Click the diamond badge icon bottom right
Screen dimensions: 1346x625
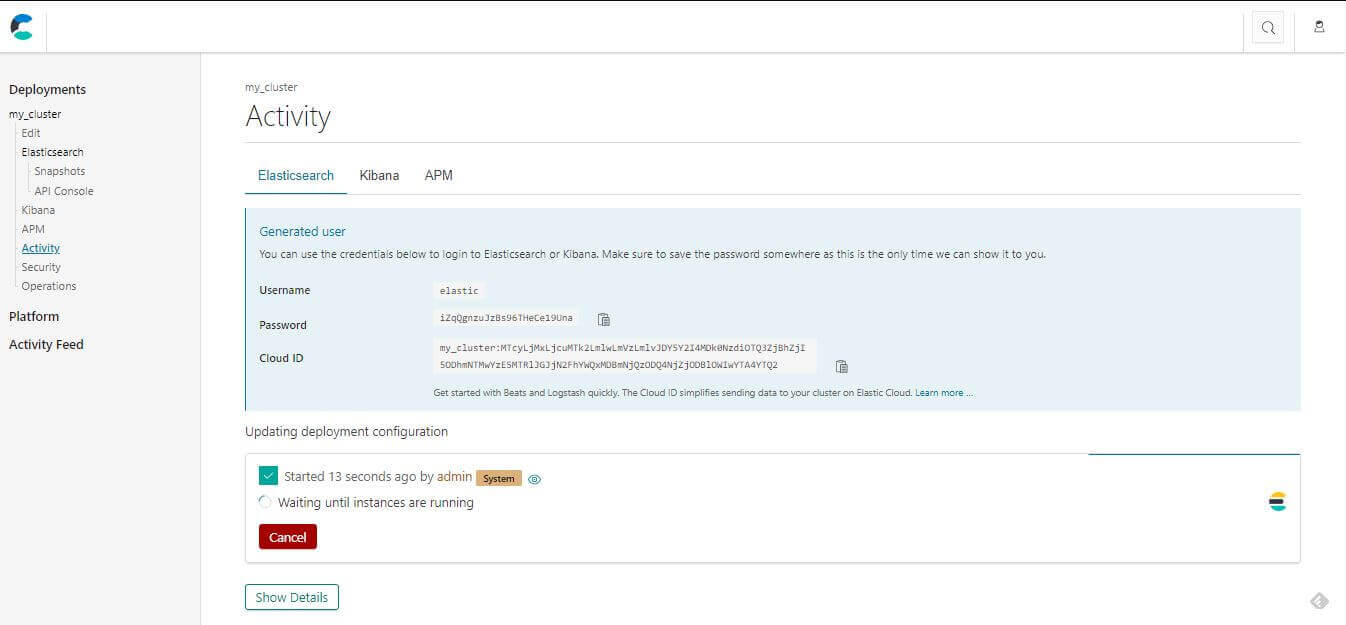click(x=1319, y=600)
